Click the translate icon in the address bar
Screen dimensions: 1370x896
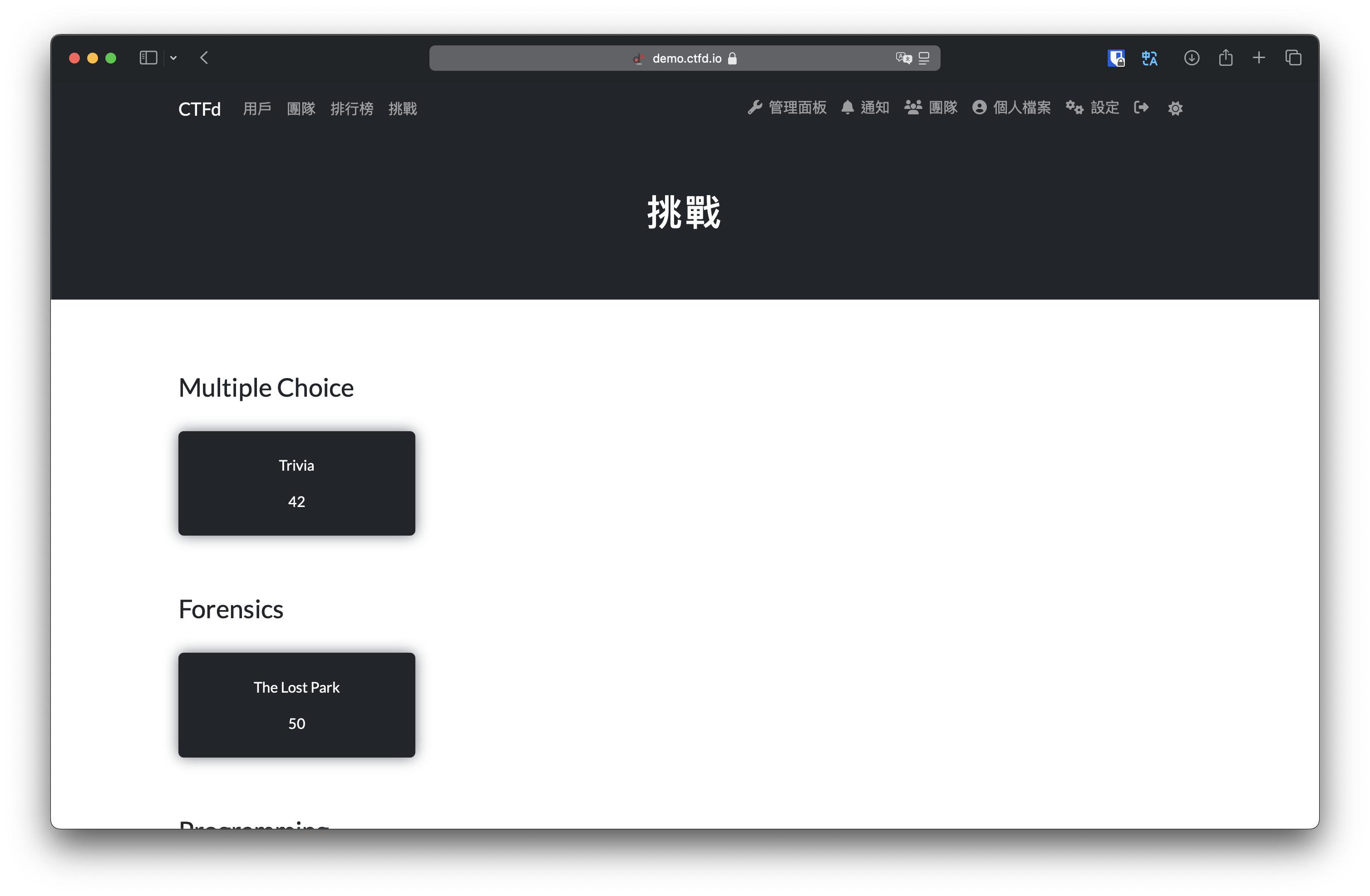(x=904, y=58)
